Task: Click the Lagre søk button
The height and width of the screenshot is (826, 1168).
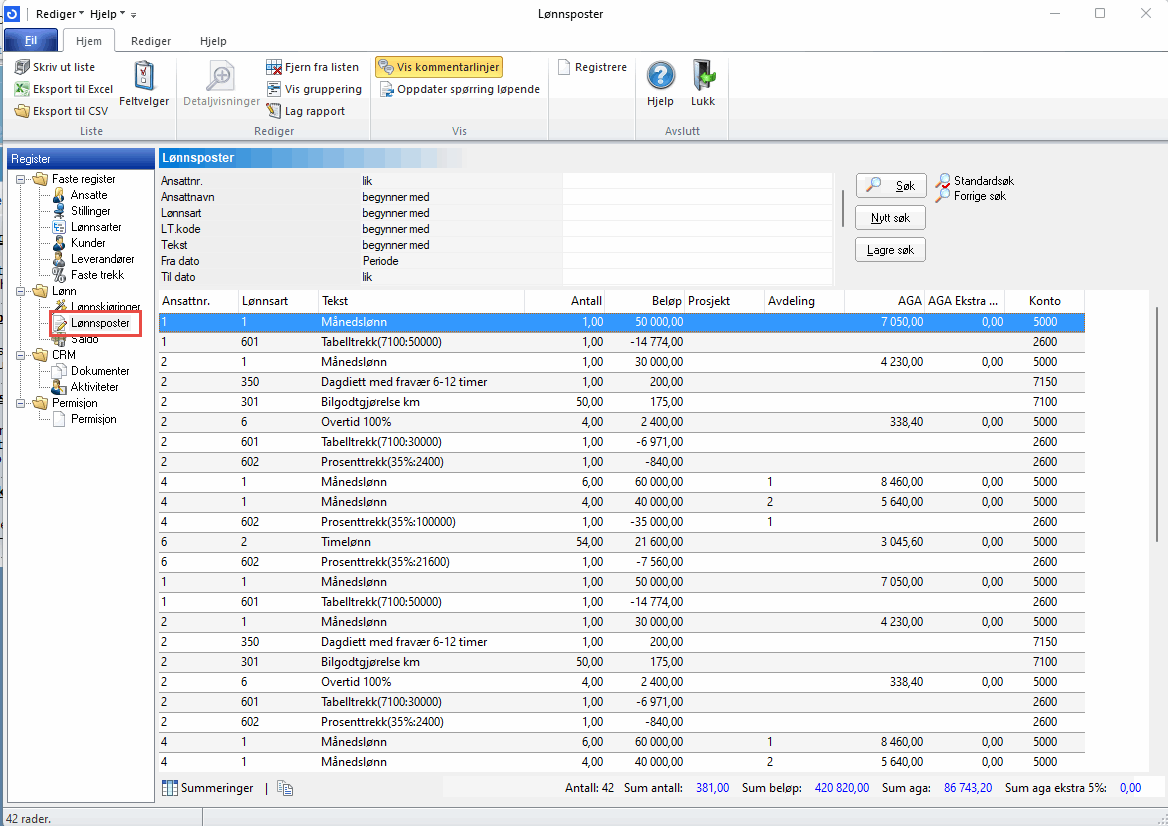Action: pyautogui.click(x=890, y=249)
